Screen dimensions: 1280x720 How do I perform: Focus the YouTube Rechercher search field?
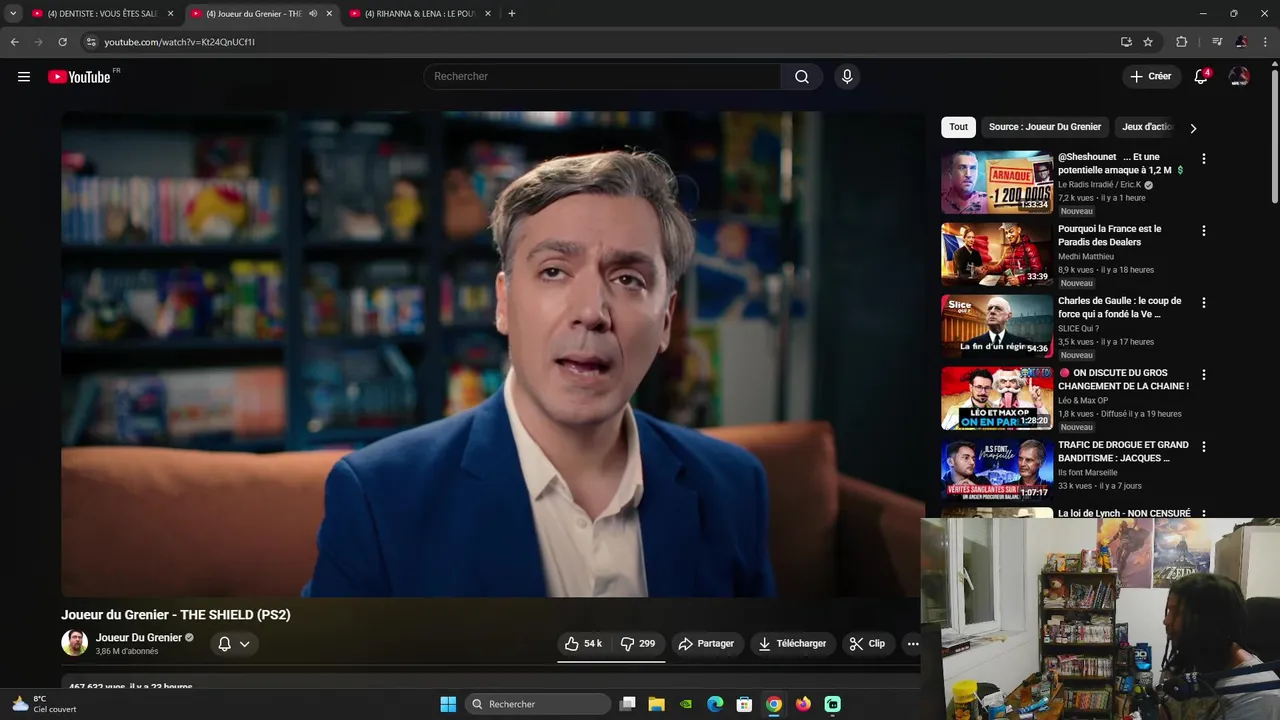pos(602,77)
